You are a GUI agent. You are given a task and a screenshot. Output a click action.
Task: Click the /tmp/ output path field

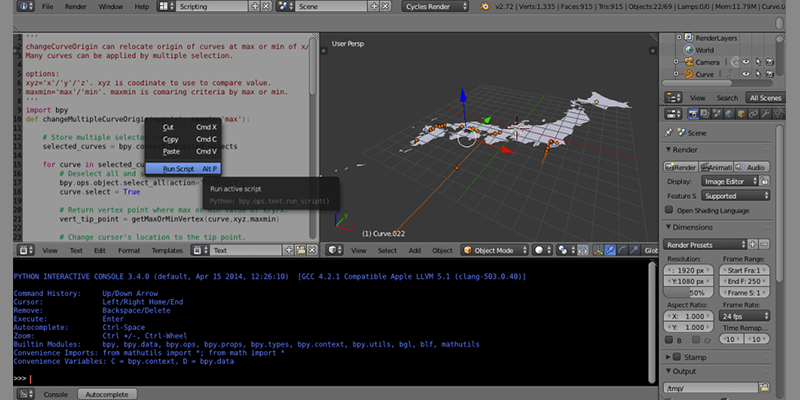[x=711, y=388]
